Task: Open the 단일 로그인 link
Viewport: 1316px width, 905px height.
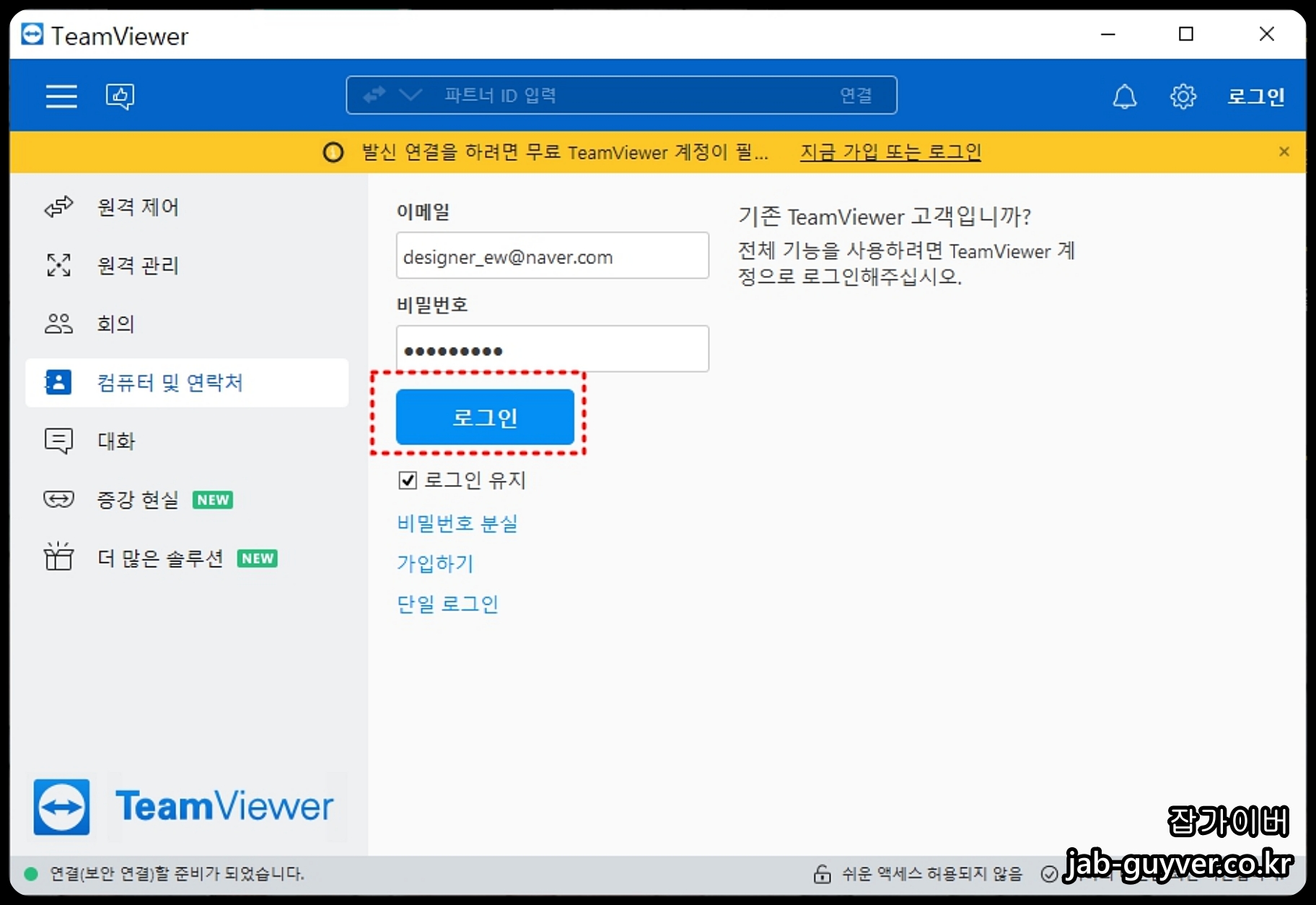Action: pyautogui.click(x=447, y=604)
